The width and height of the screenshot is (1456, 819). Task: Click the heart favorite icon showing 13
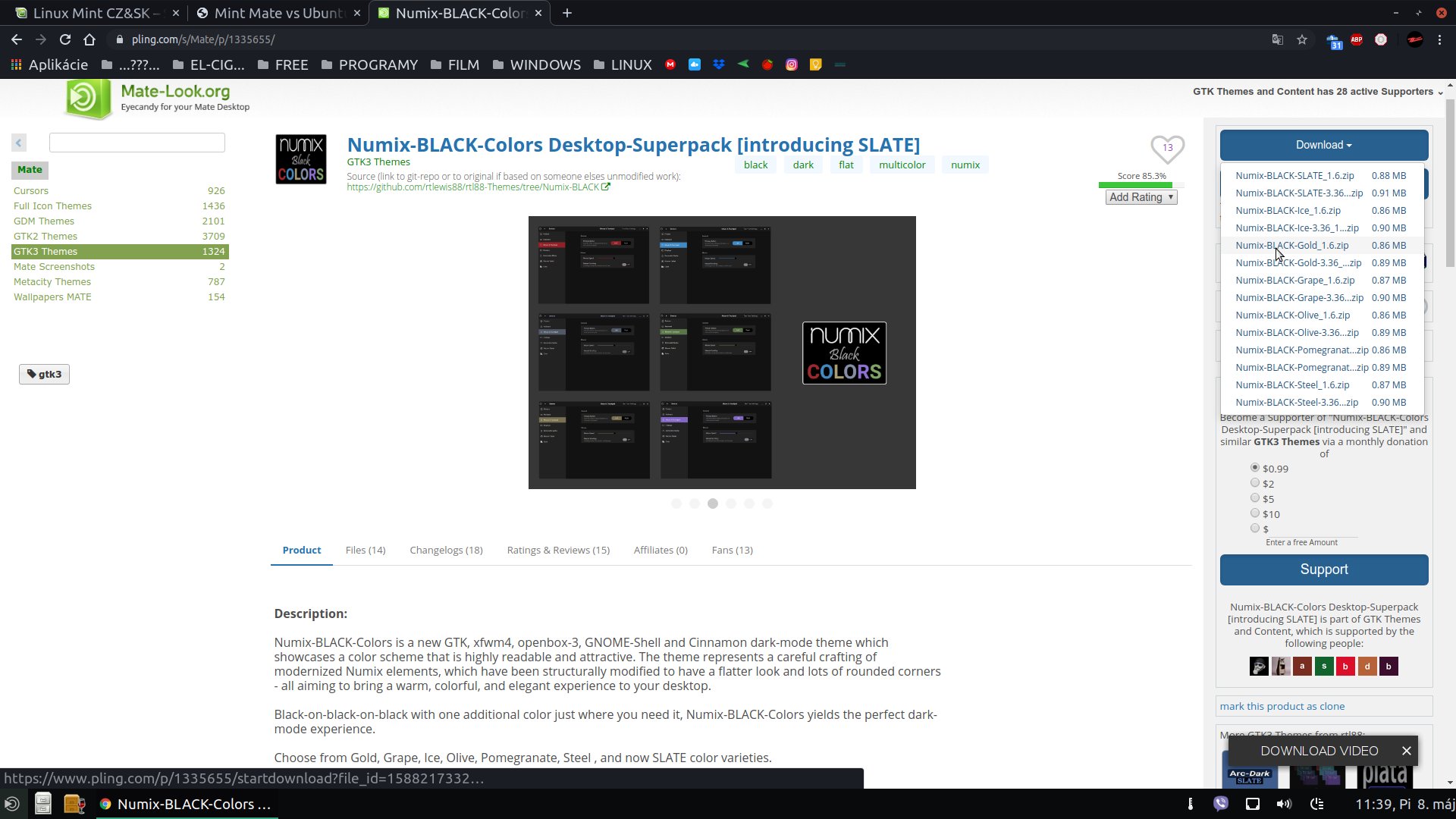tap(1167, 148)
